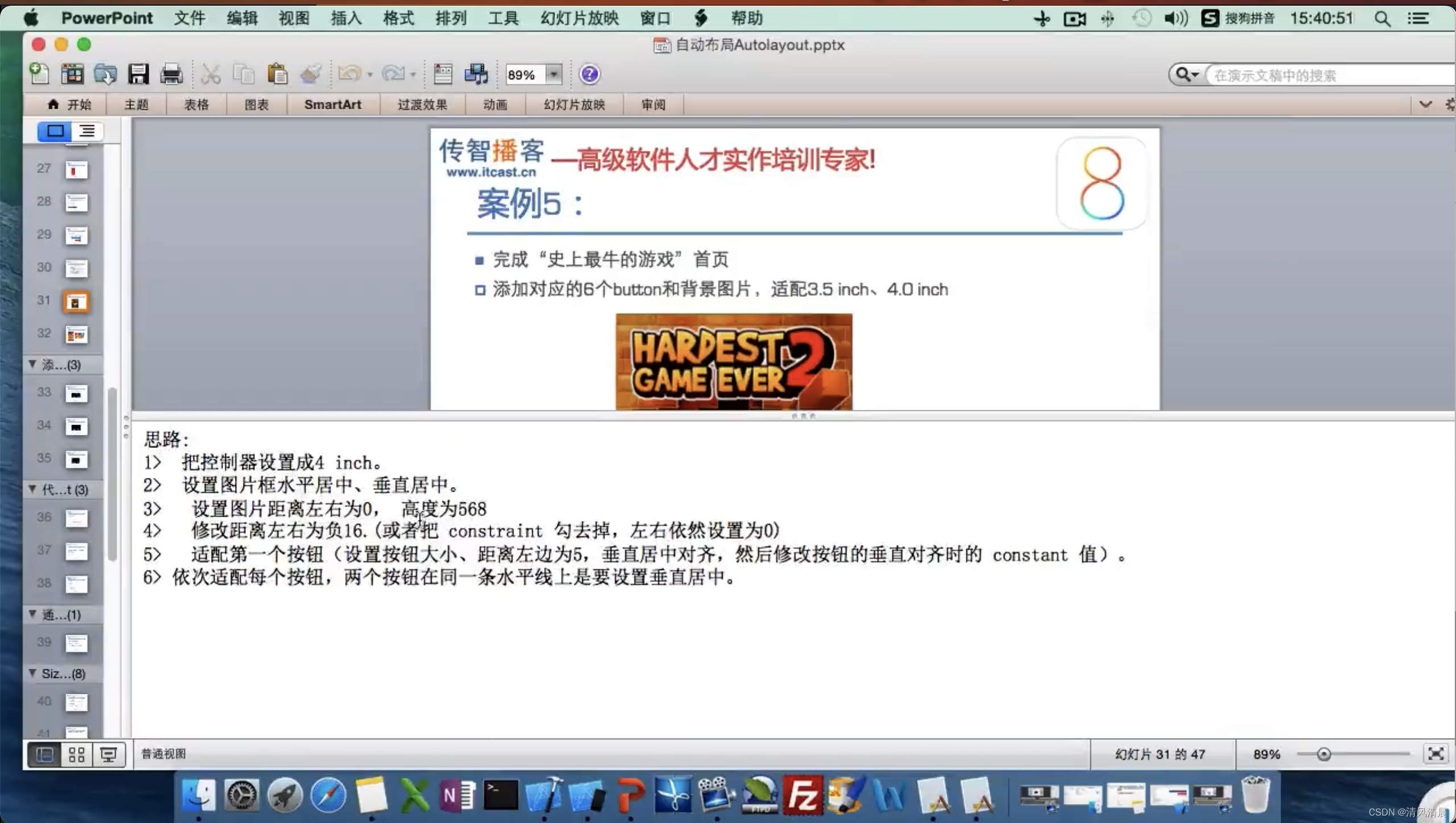The width and height of the screenshot is (1456, 823).
Task: Click the Hardest Game Ever 2 image
Action: click(734, 361)
